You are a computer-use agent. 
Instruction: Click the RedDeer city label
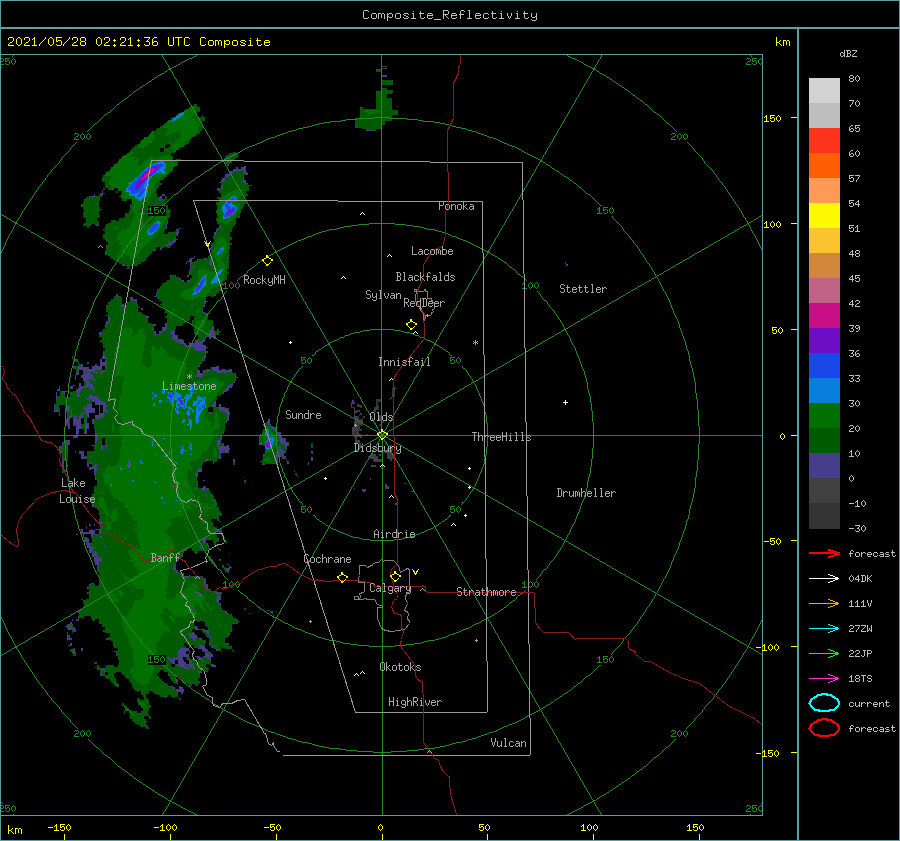point(424,303)
